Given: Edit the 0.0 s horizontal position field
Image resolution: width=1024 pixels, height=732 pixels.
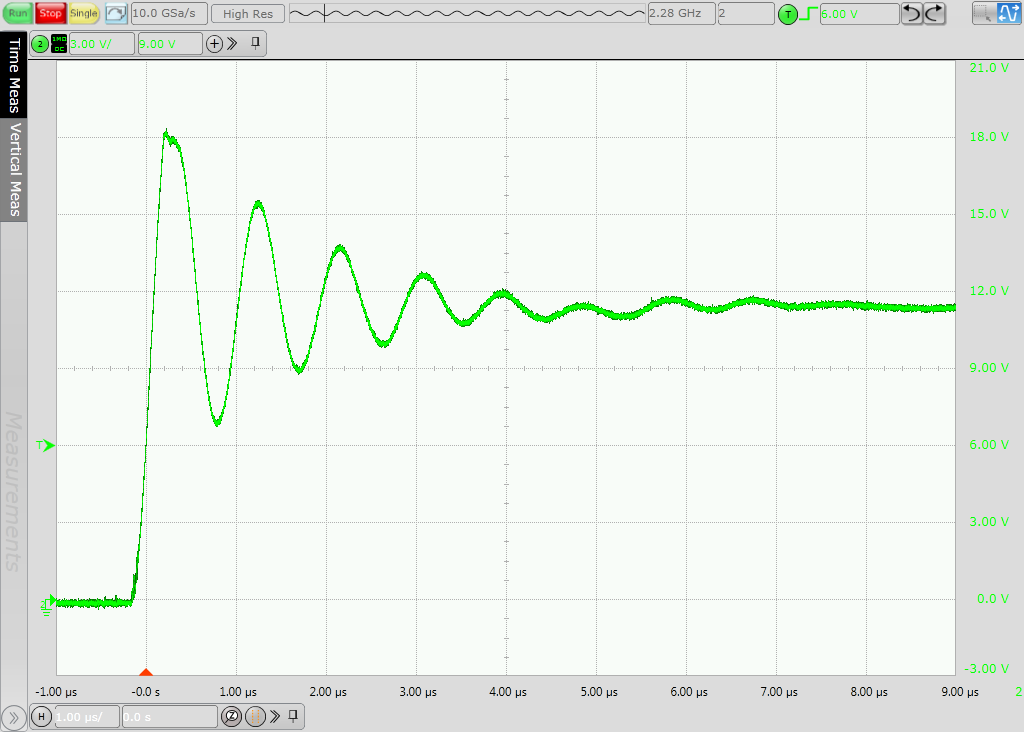Looking at the screenshot, I should point(169,716).
